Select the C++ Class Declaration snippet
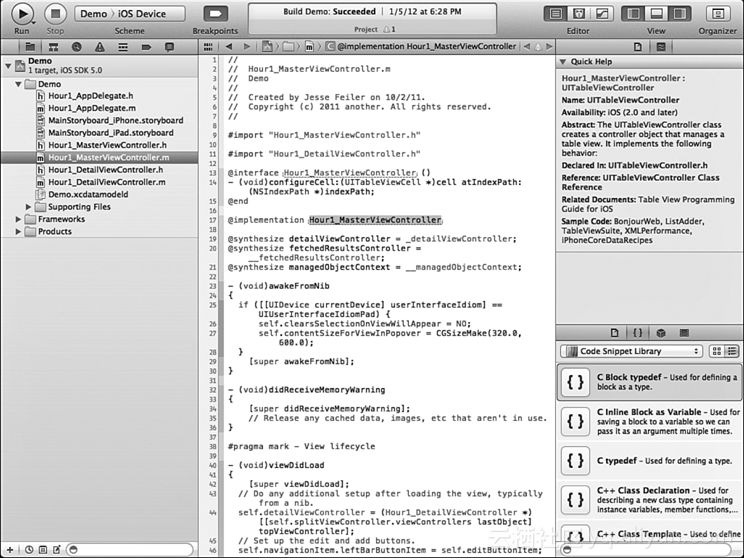The width and height of the screenshot is (744, 560). (x=650, y=499)
